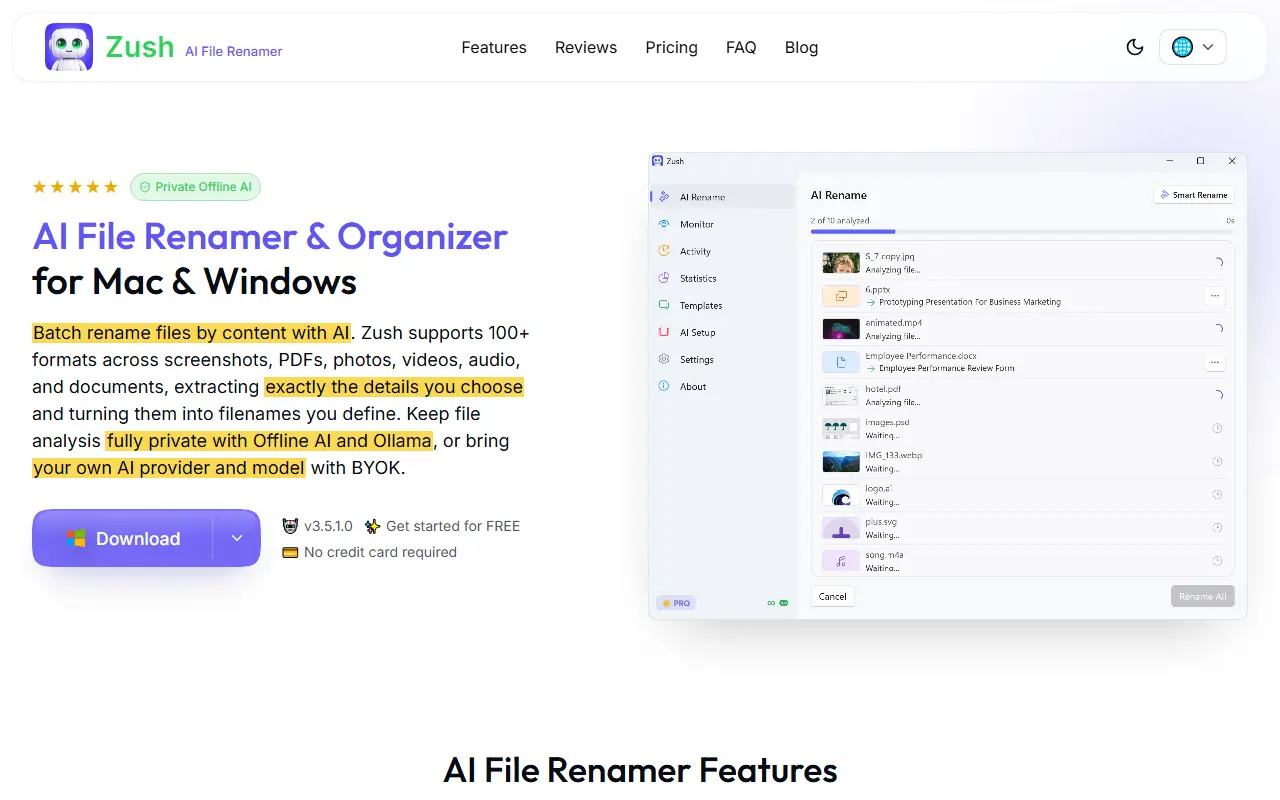Click the waiting clock icon for IMG_133.webp
Viewport: 1280px width, 800px height.
(1217, 461)
